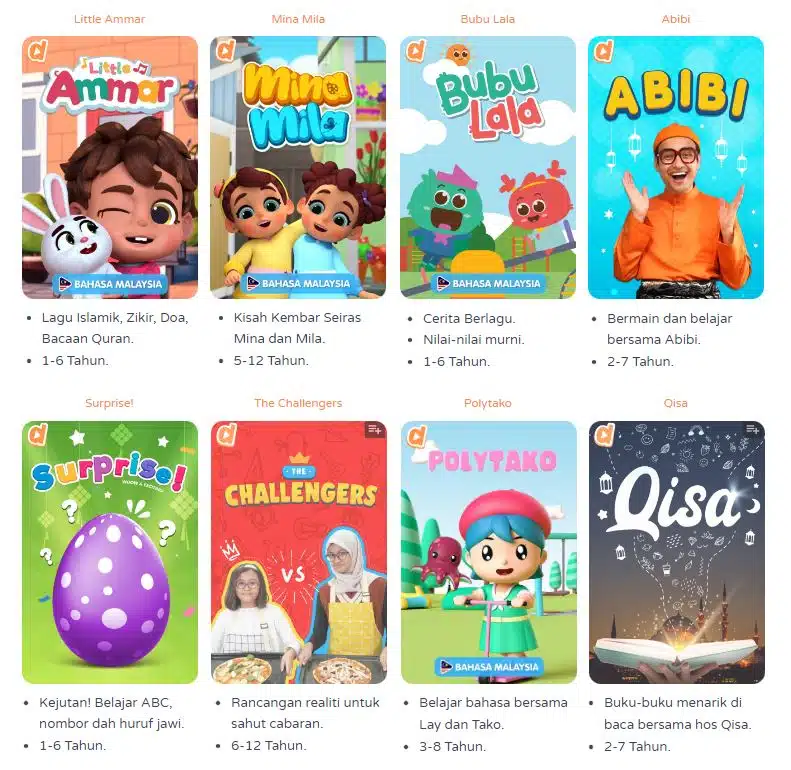Click the Durioo logo on Surprise! poster
The width and height of the screenshot is (791, 770).
pyautogui.click(x=37, y=435)
